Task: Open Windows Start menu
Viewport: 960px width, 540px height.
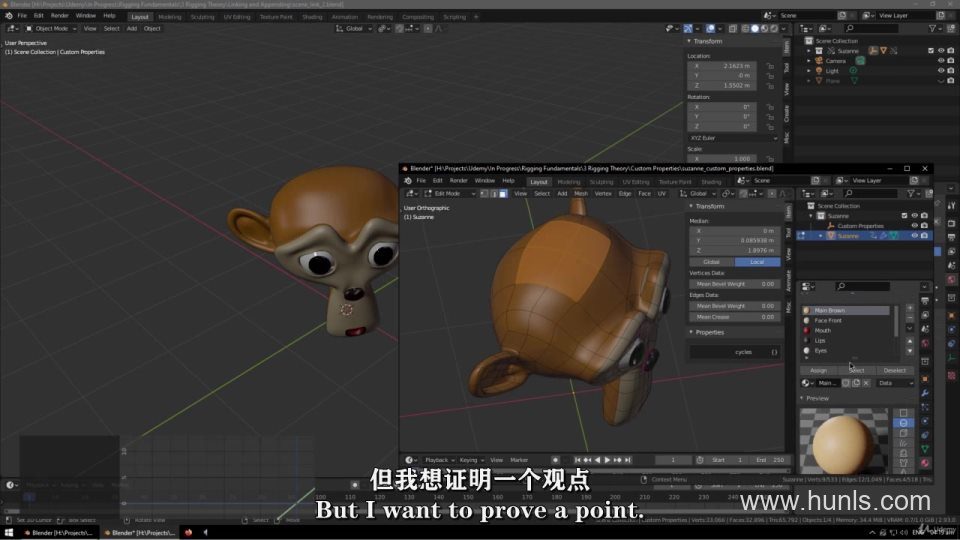Action: (9, 533)
